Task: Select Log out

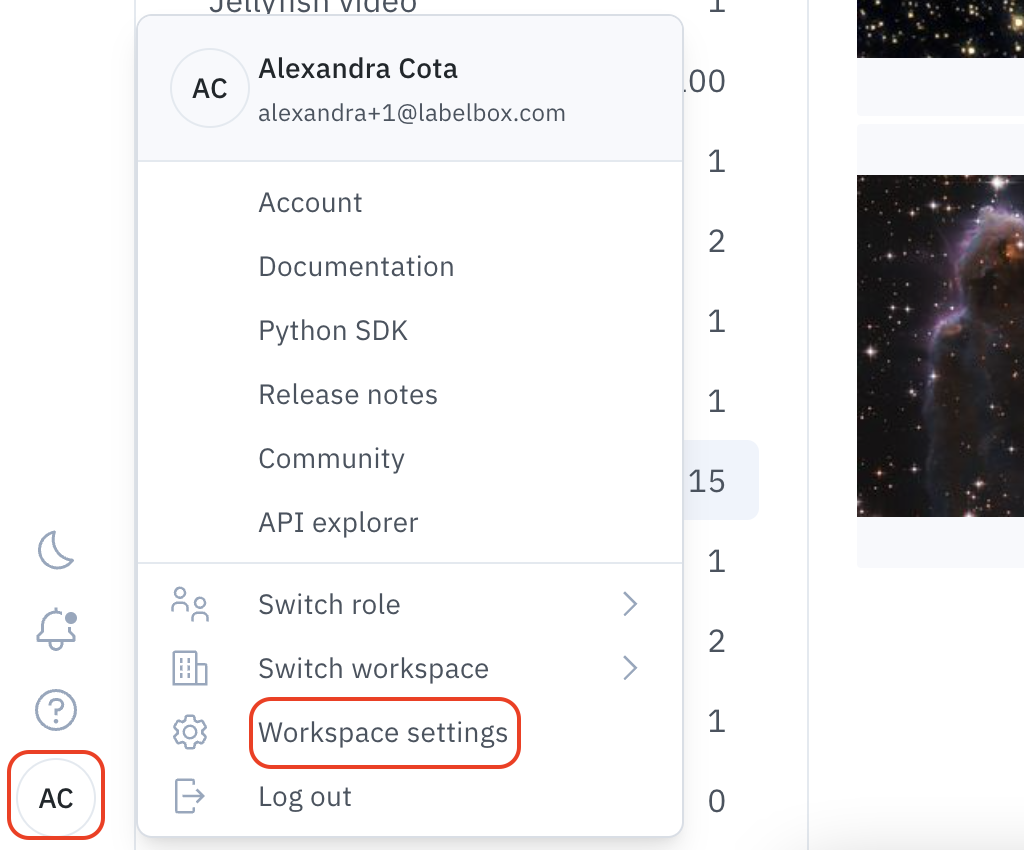Action: [x=410, y=796]
